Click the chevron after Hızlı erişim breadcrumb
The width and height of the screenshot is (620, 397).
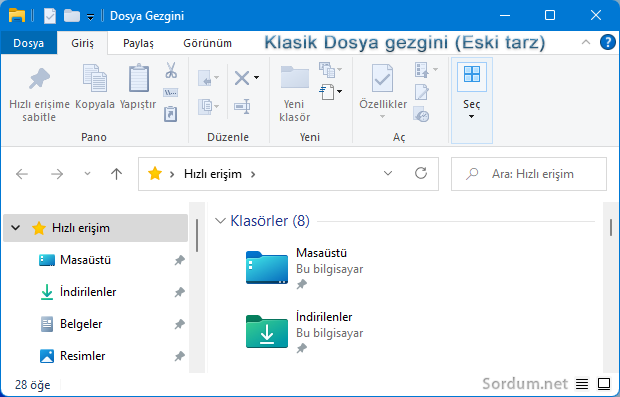253,174
